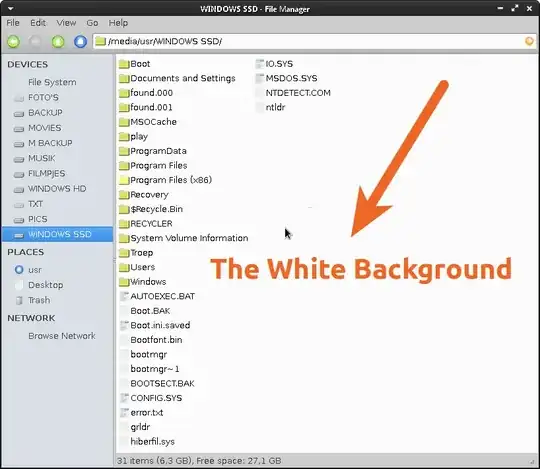Screen dimensions: 540x469
Task: Select the Boot folder icon
Action: 124,64
